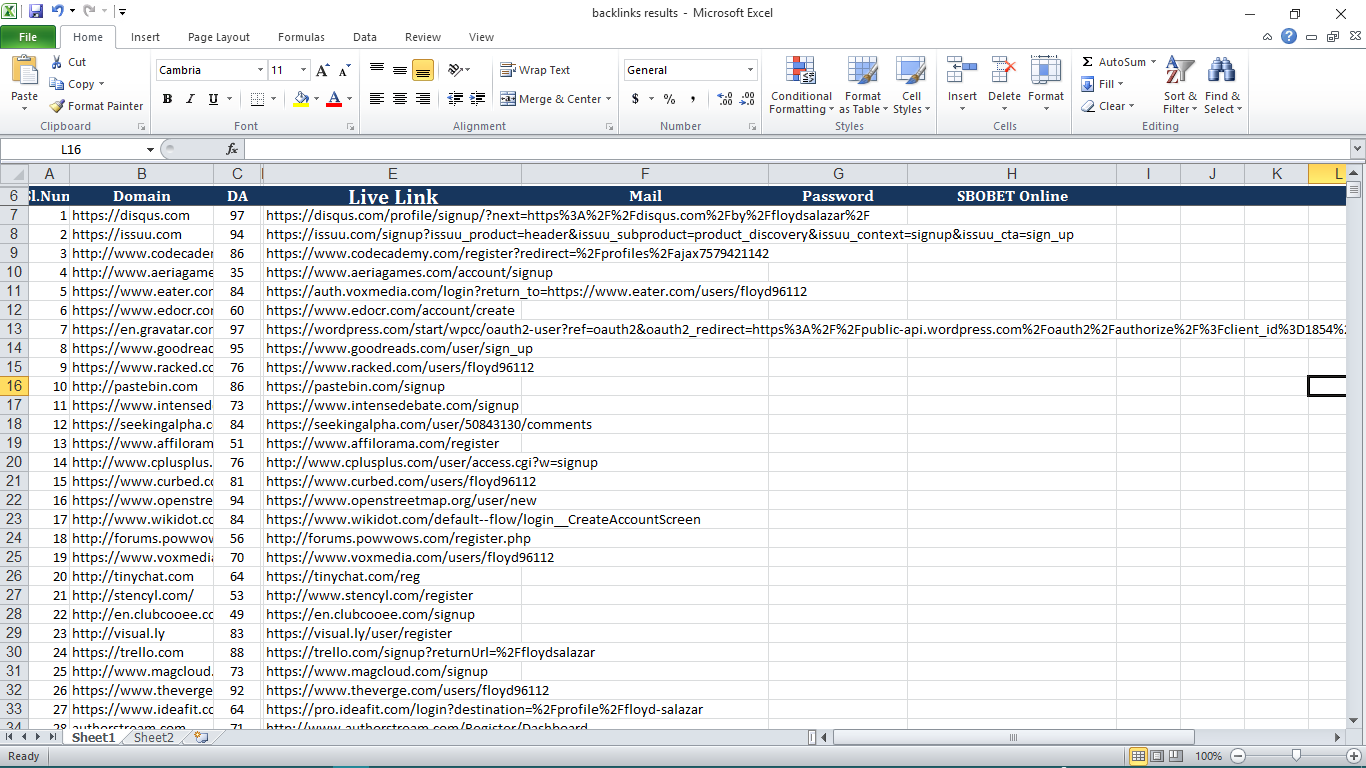Toggle Wrap Text on selected cell
Viewport: 1366px width, 768px height.
pos(535,70)
